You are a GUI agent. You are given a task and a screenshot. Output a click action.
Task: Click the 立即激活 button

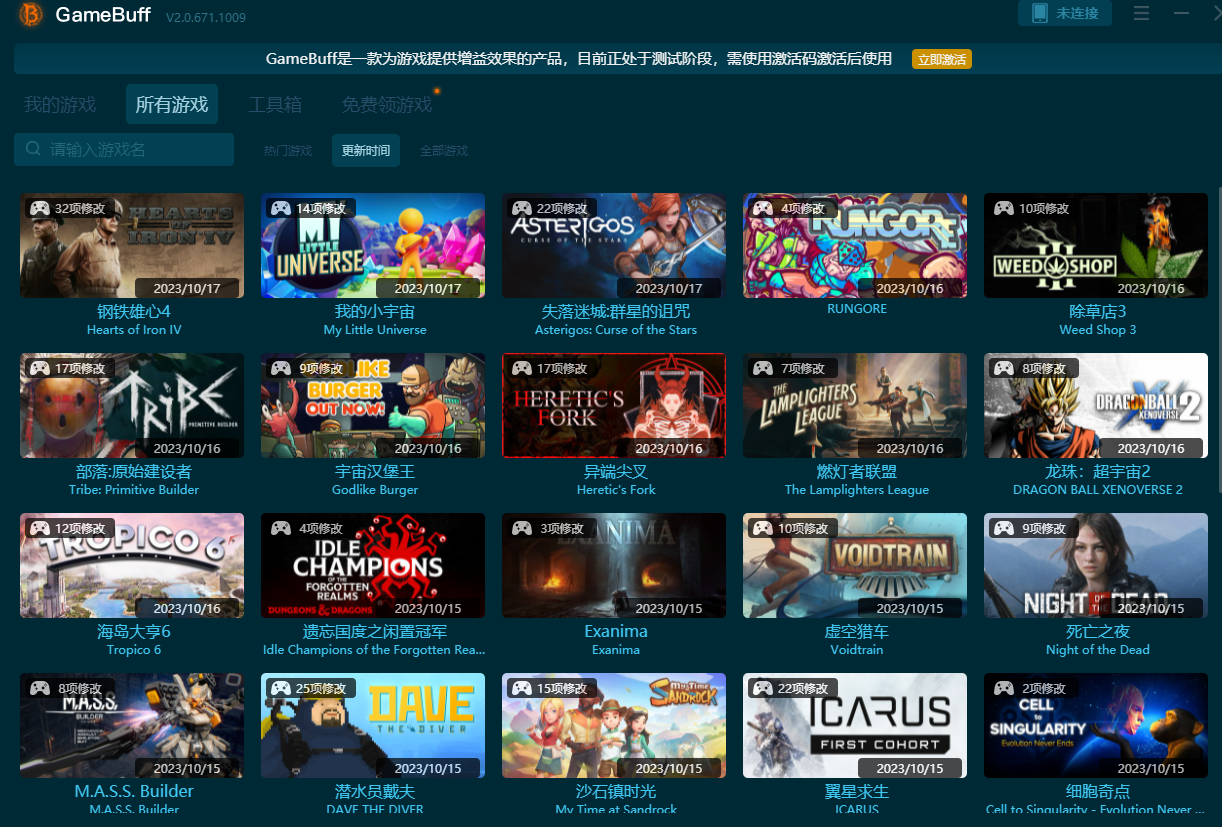coord(942,59)
